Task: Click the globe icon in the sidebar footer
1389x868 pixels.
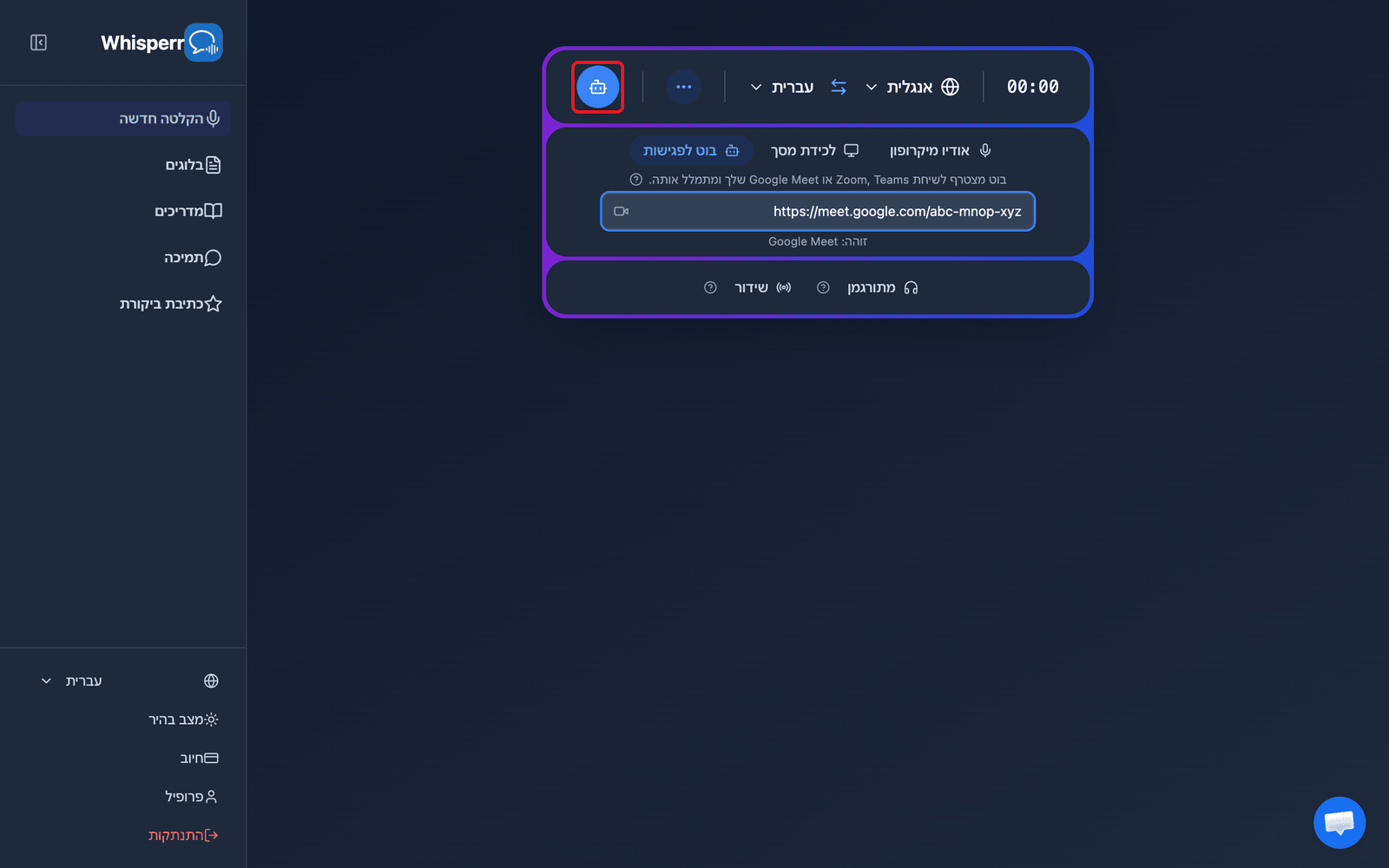Action: coord(211,681)
